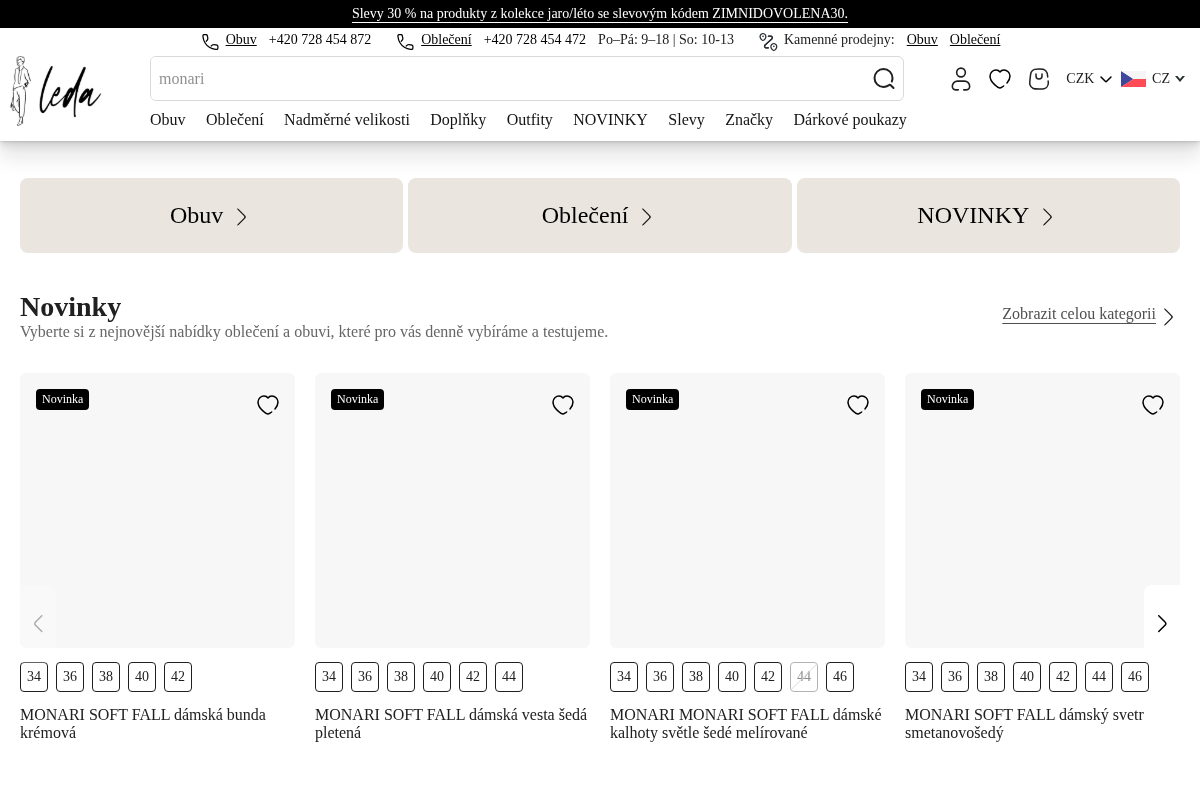1200x800 pixels.
Task: Open the shopping bag icon
Action: coord(1039,79)
